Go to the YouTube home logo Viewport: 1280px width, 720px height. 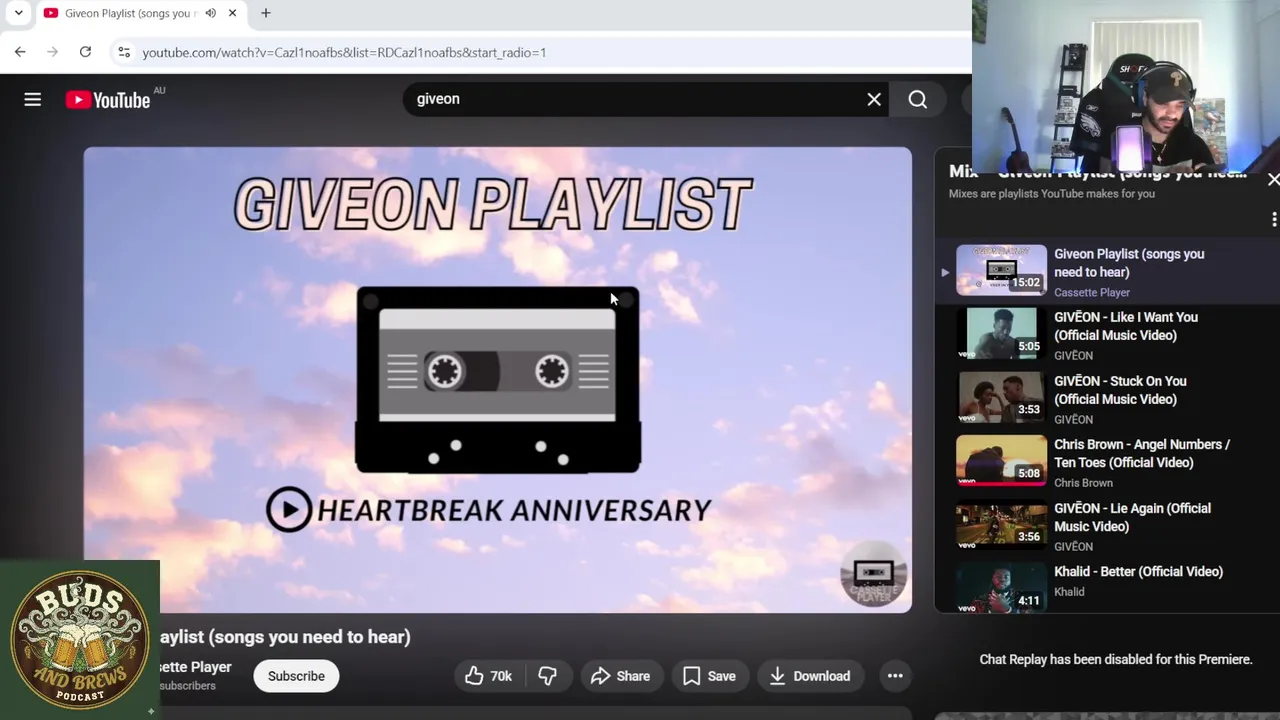pyautogui.click(x=108, y=100)
